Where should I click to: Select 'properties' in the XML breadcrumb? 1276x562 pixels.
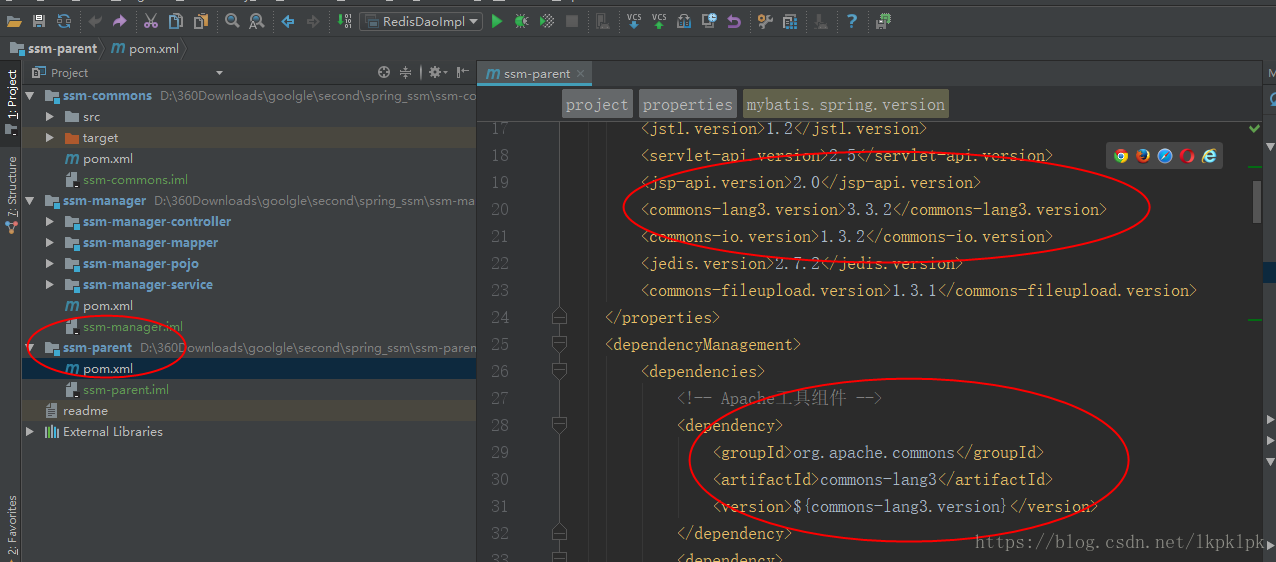point(688,104)
